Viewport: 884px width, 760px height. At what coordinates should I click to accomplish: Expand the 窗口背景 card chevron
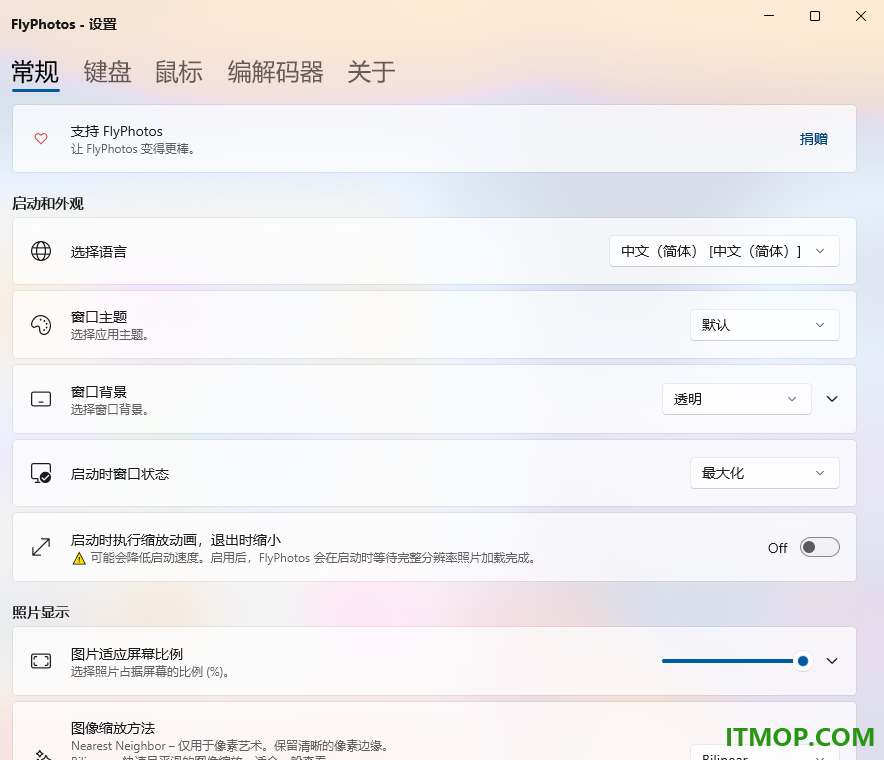(832, 399)
